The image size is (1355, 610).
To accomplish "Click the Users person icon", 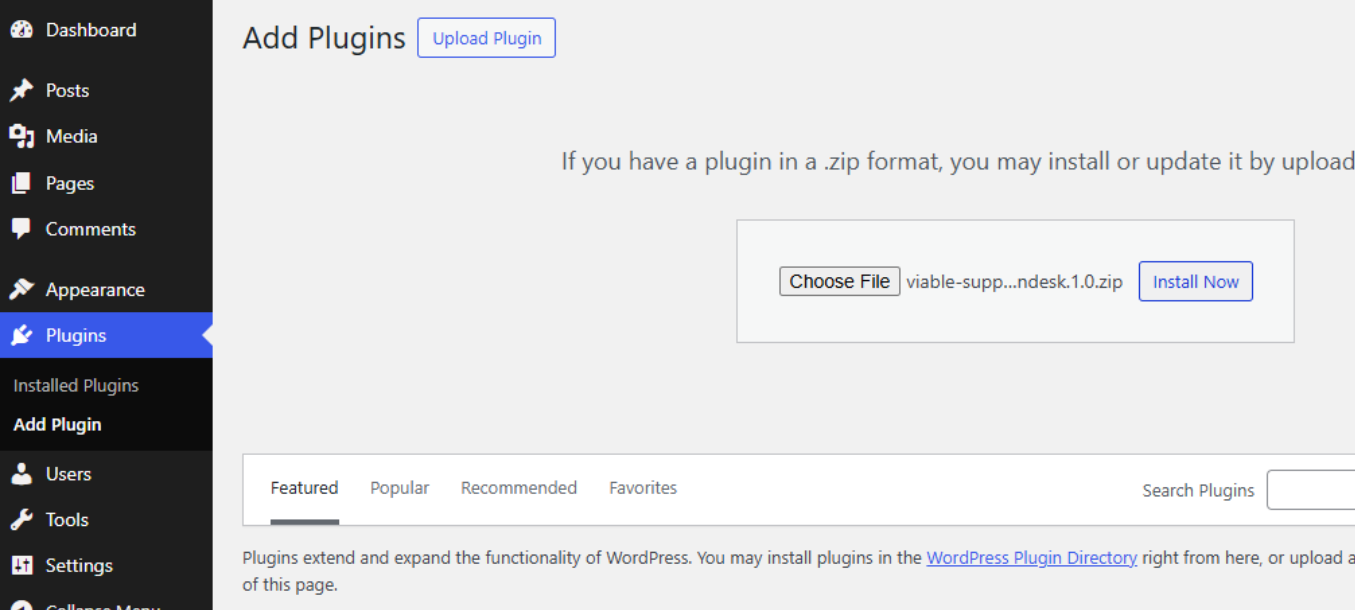I will [21, 474].
